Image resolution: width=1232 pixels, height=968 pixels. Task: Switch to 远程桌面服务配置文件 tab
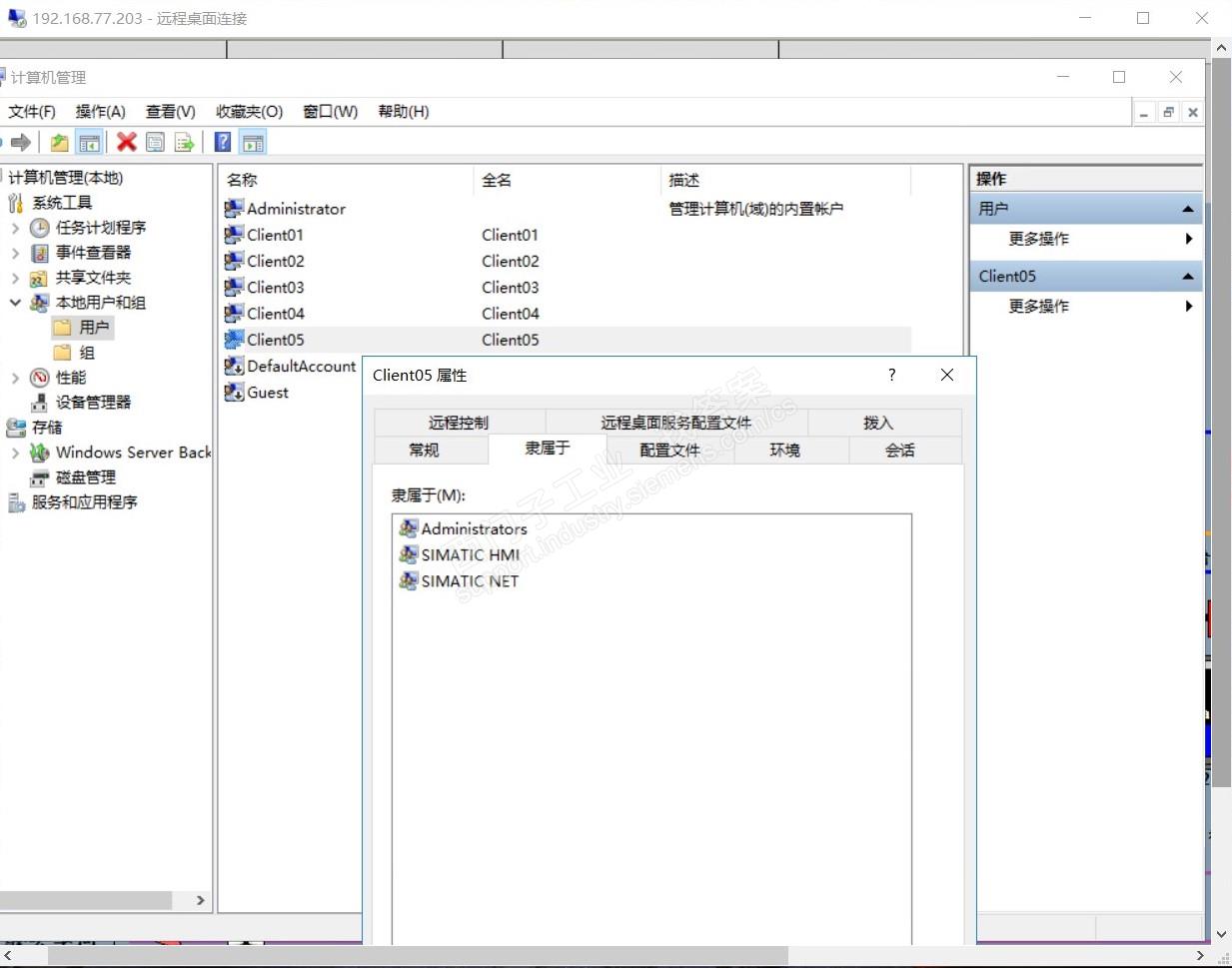click(676, 423)
